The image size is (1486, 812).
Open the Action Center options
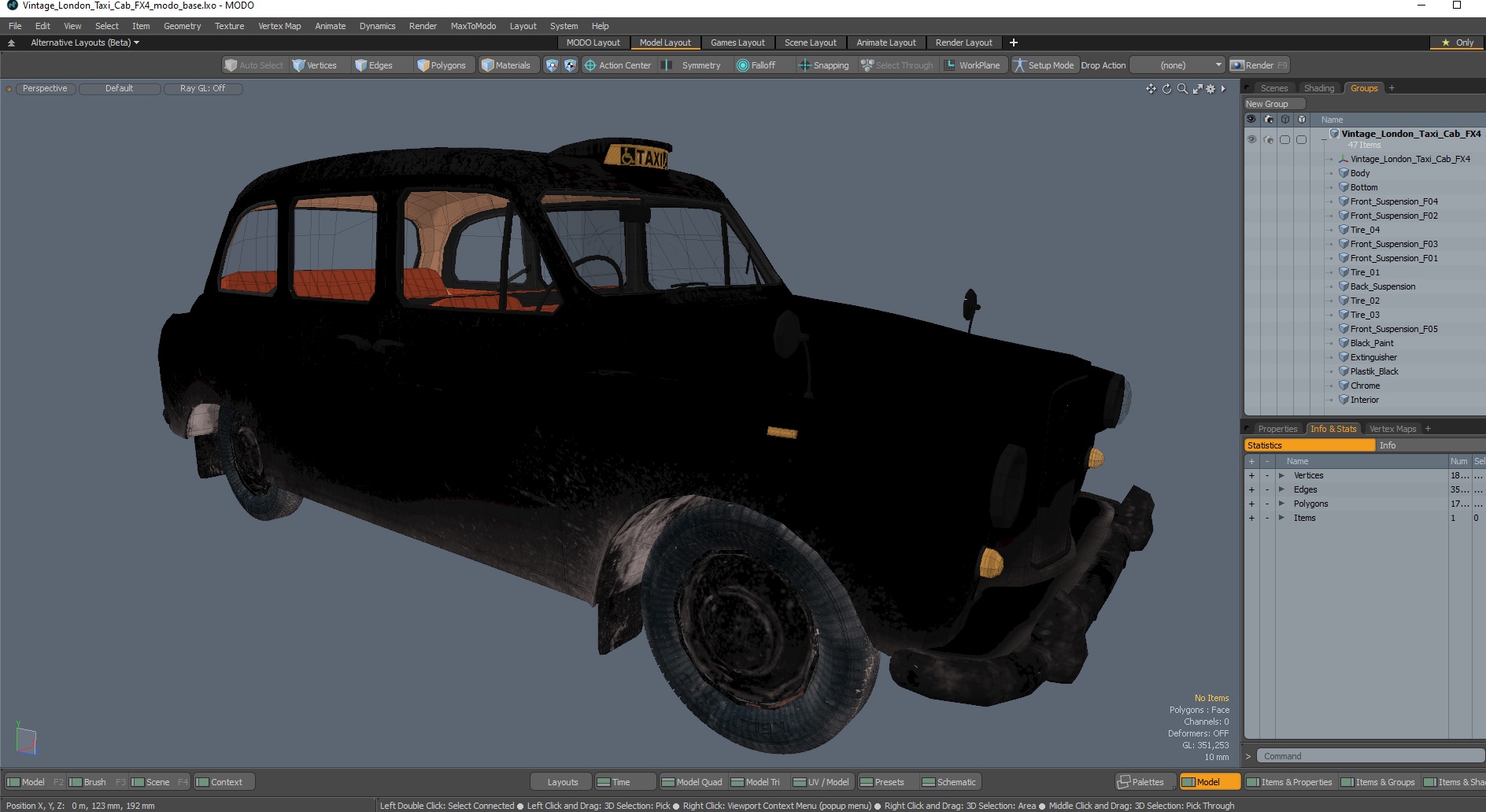(x=618, y=65)
